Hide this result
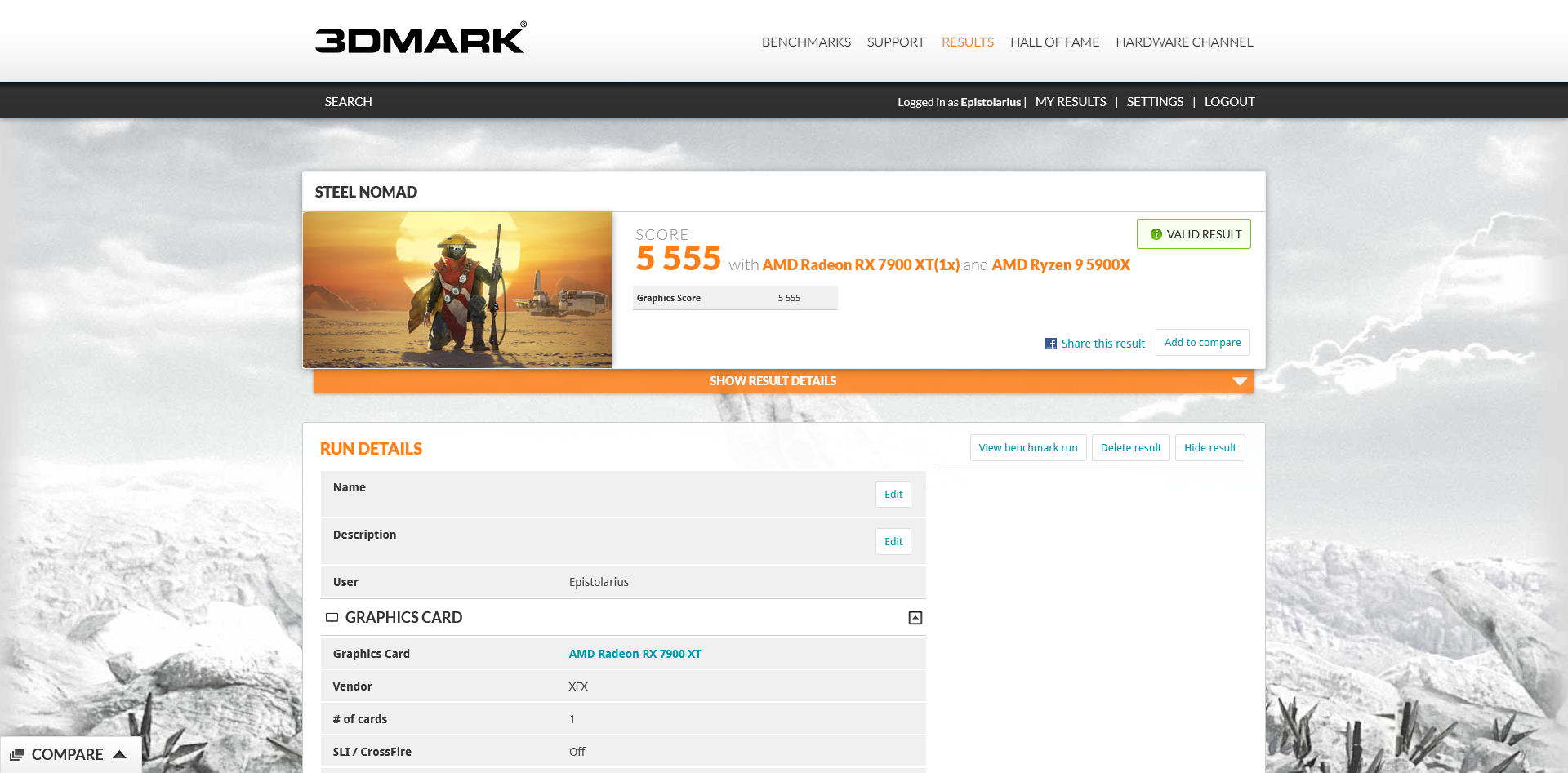Viewport: 1568px width, 773px height. pos(1210,448)
